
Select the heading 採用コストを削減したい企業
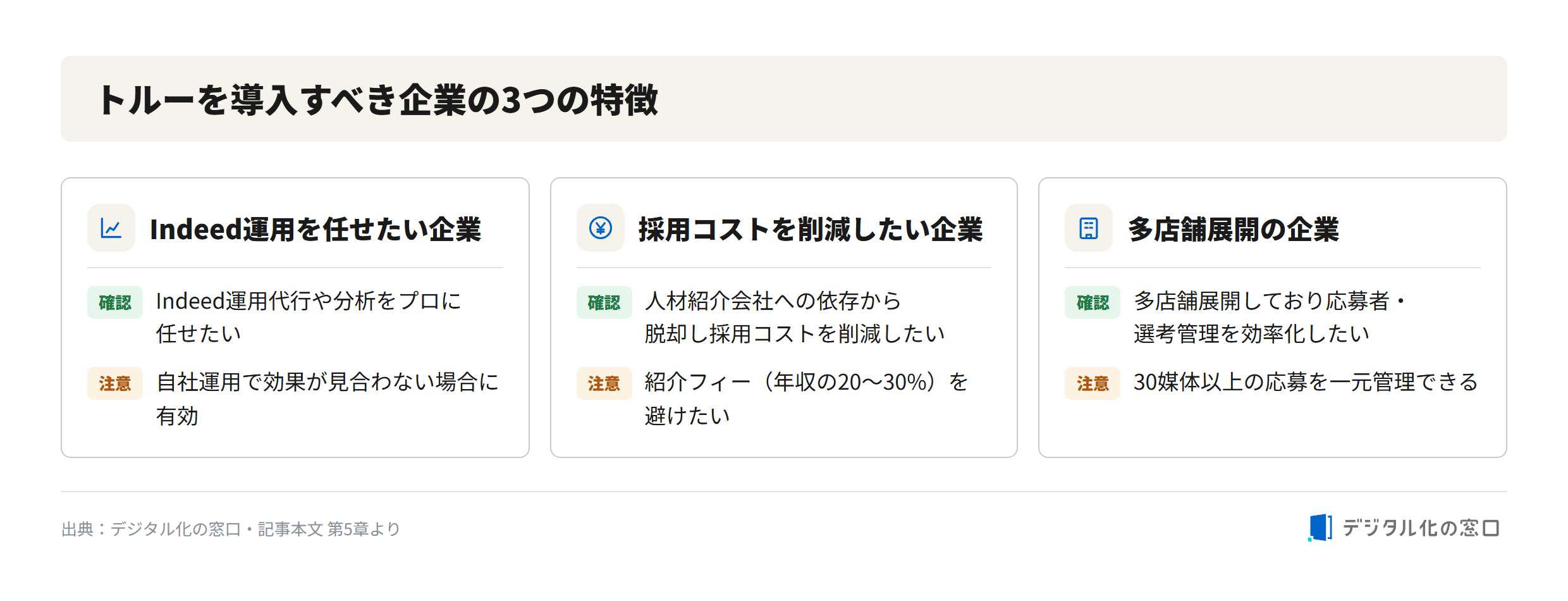coord(811,229)
